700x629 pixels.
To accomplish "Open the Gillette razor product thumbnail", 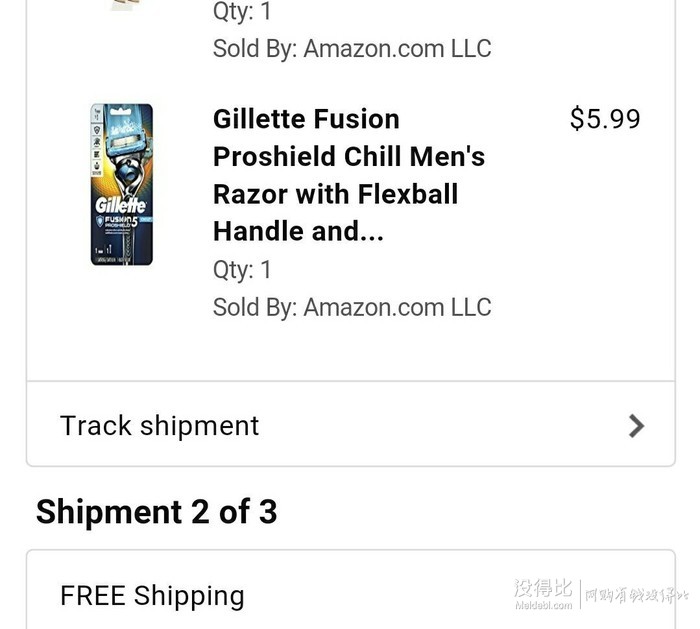I will [121, 184].
